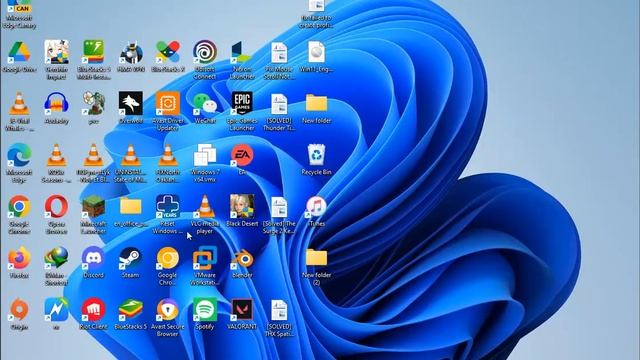
Task: Open the WeChat desktop icon
Action: point(205,104)
